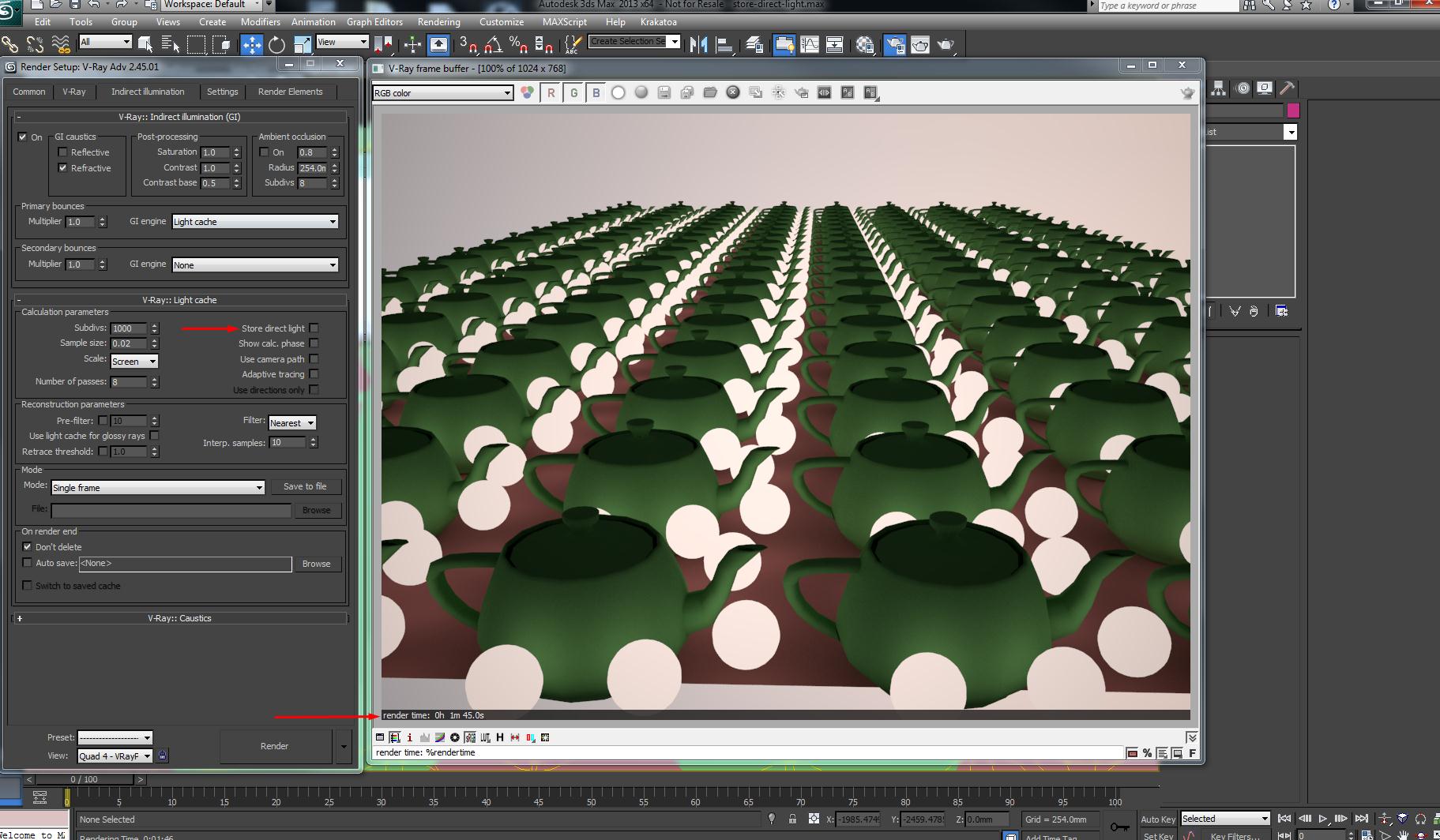Image resolution: width=1440 pixels, height=840 pixels.
Task: Click Save to file button
Action: click(305, 486)
